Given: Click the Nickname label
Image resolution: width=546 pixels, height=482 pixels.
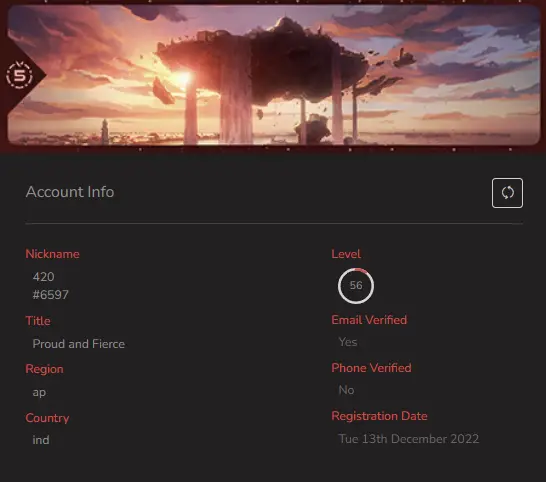Looking at the screenshot, I should point(53,254).
